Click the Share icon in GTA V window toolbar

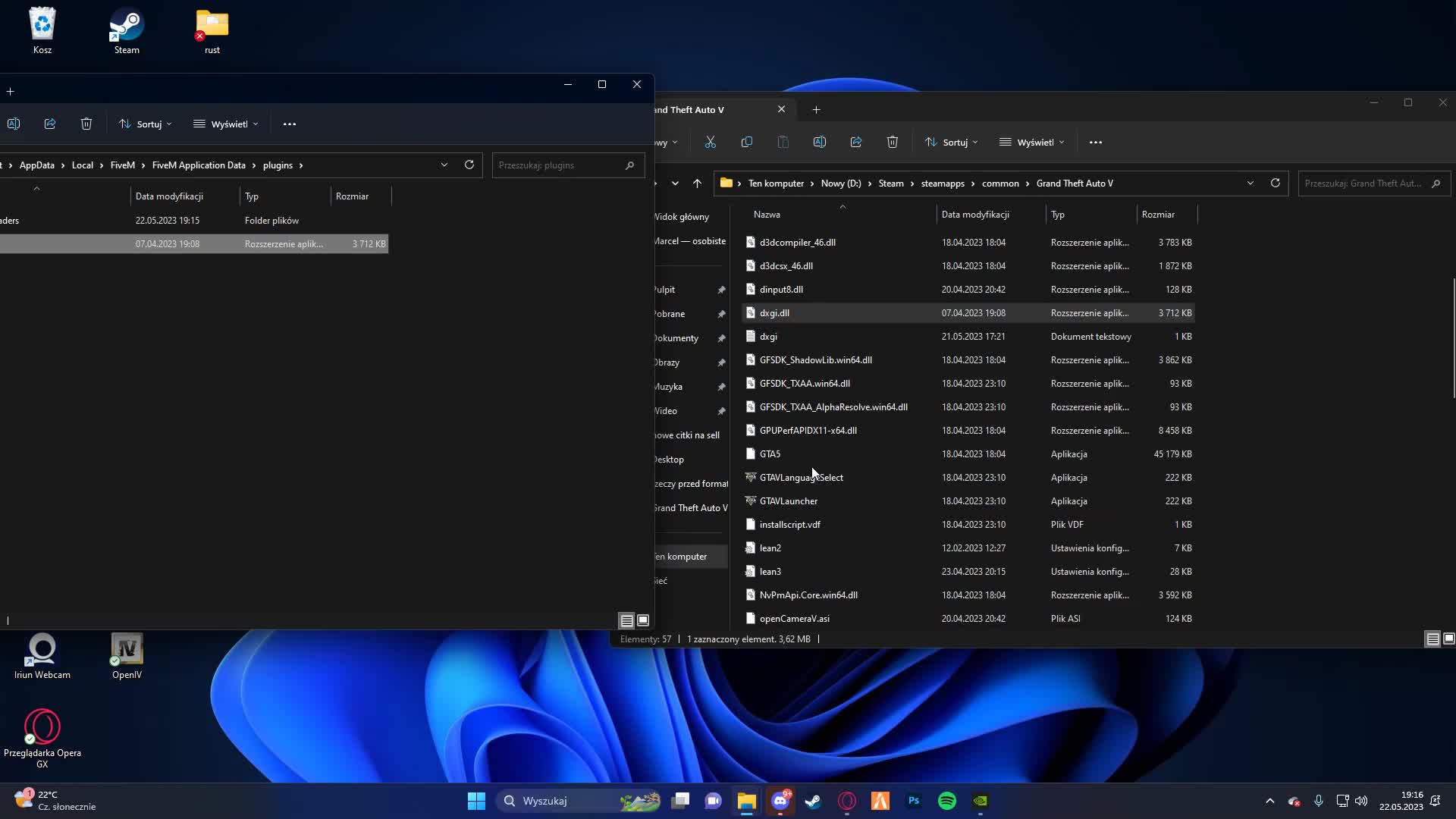855,142
